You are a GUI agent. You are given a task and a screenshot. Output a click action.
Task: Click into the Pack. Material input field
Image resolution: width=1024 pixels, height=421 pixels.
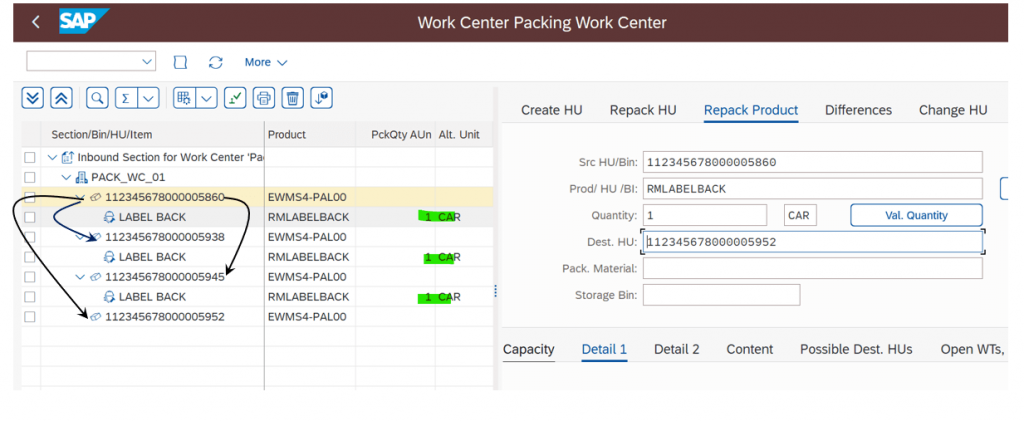pos(812,268)
